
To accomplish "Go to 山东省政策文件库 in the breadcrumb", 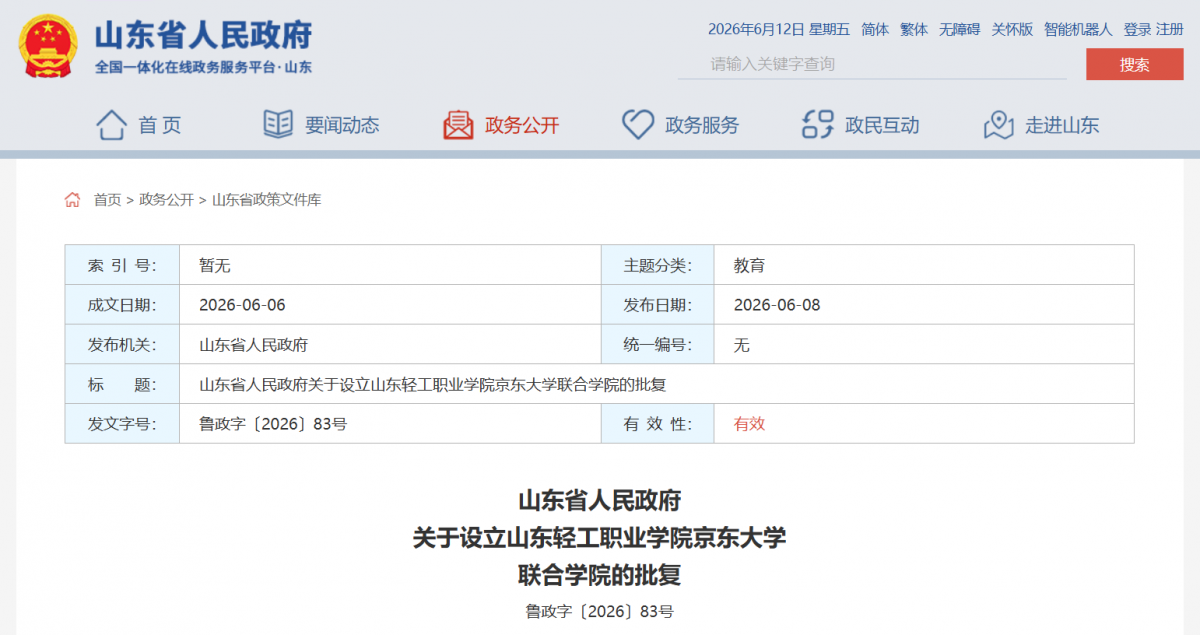I will click(x=266, y=200).
